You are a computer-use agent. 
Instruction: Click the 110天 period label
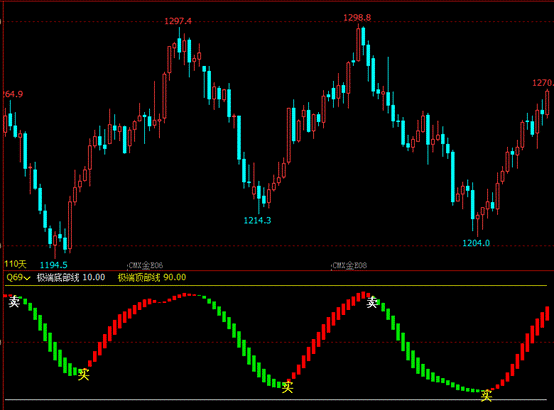15,264
